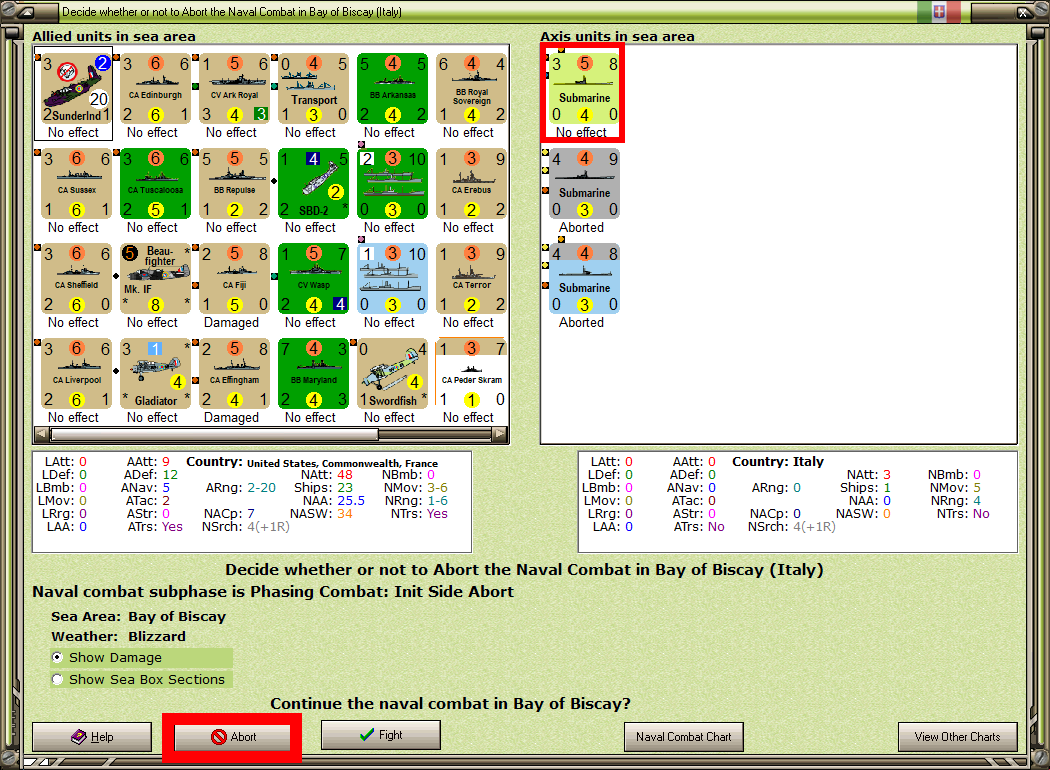This screenshot has height=770, width=1050.
Task: Click the Allied NAtt value 48
Action: [x=345, y=475]
